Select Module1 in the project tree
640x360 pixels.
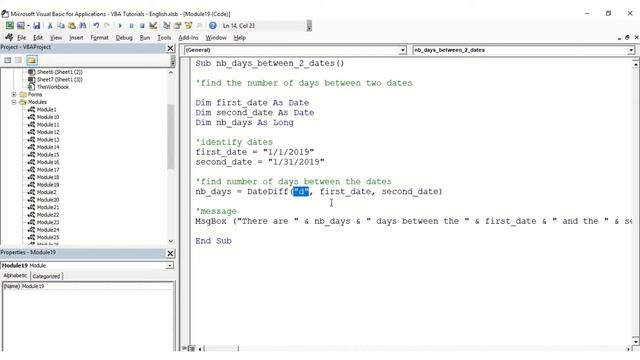[x=47, y=110]
